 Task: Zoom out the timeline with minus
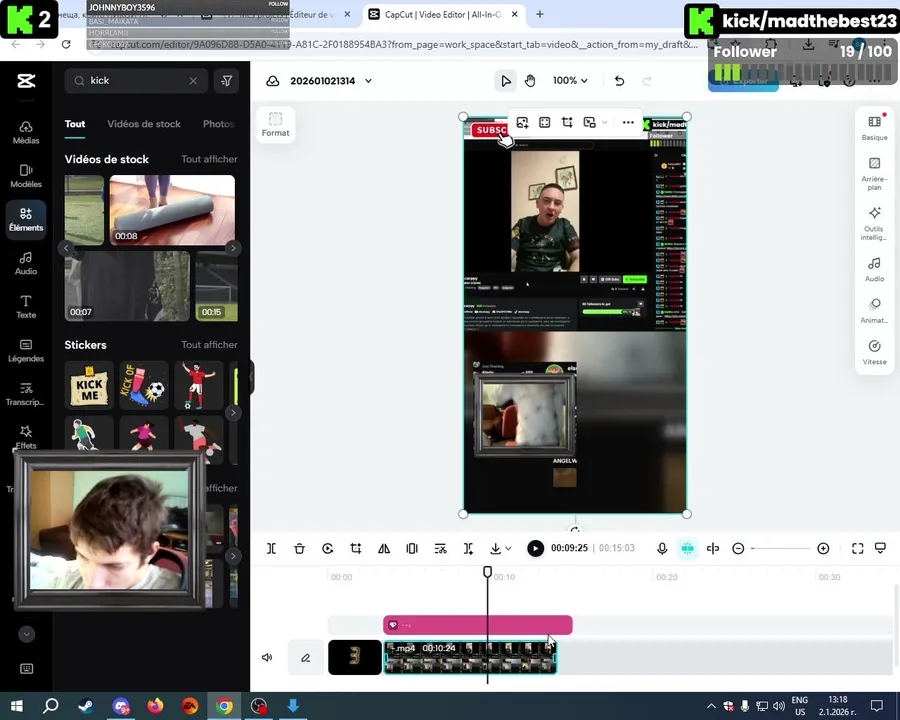(x=738, y=548)
